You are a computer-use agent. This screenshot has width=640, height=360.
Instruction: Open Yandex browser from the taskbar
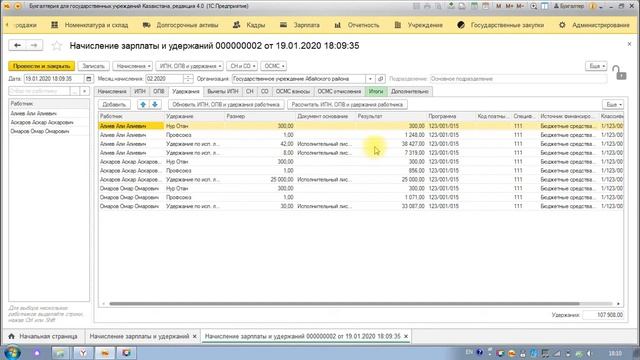click(83, 353)
